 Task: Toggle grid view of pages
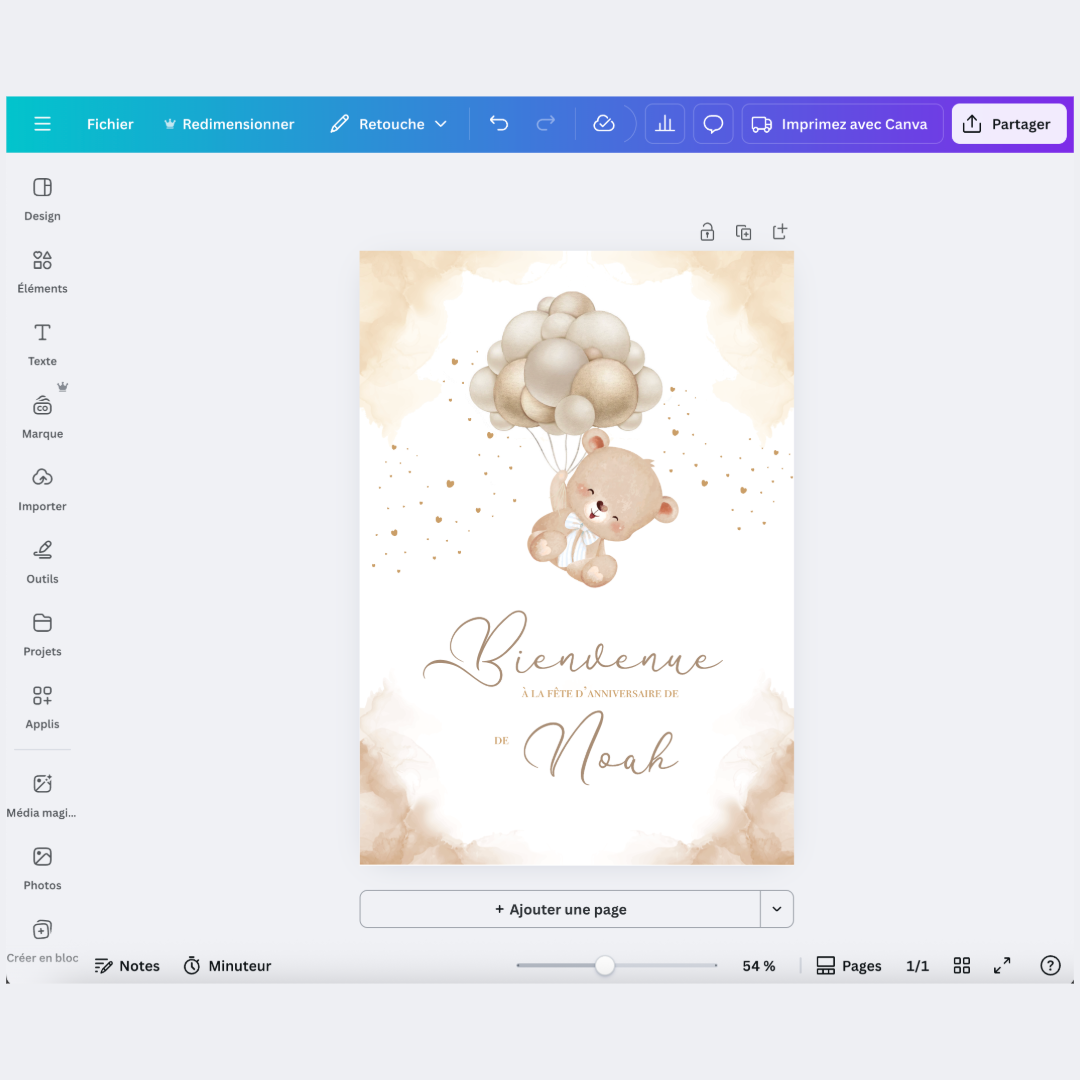point(962,966)
